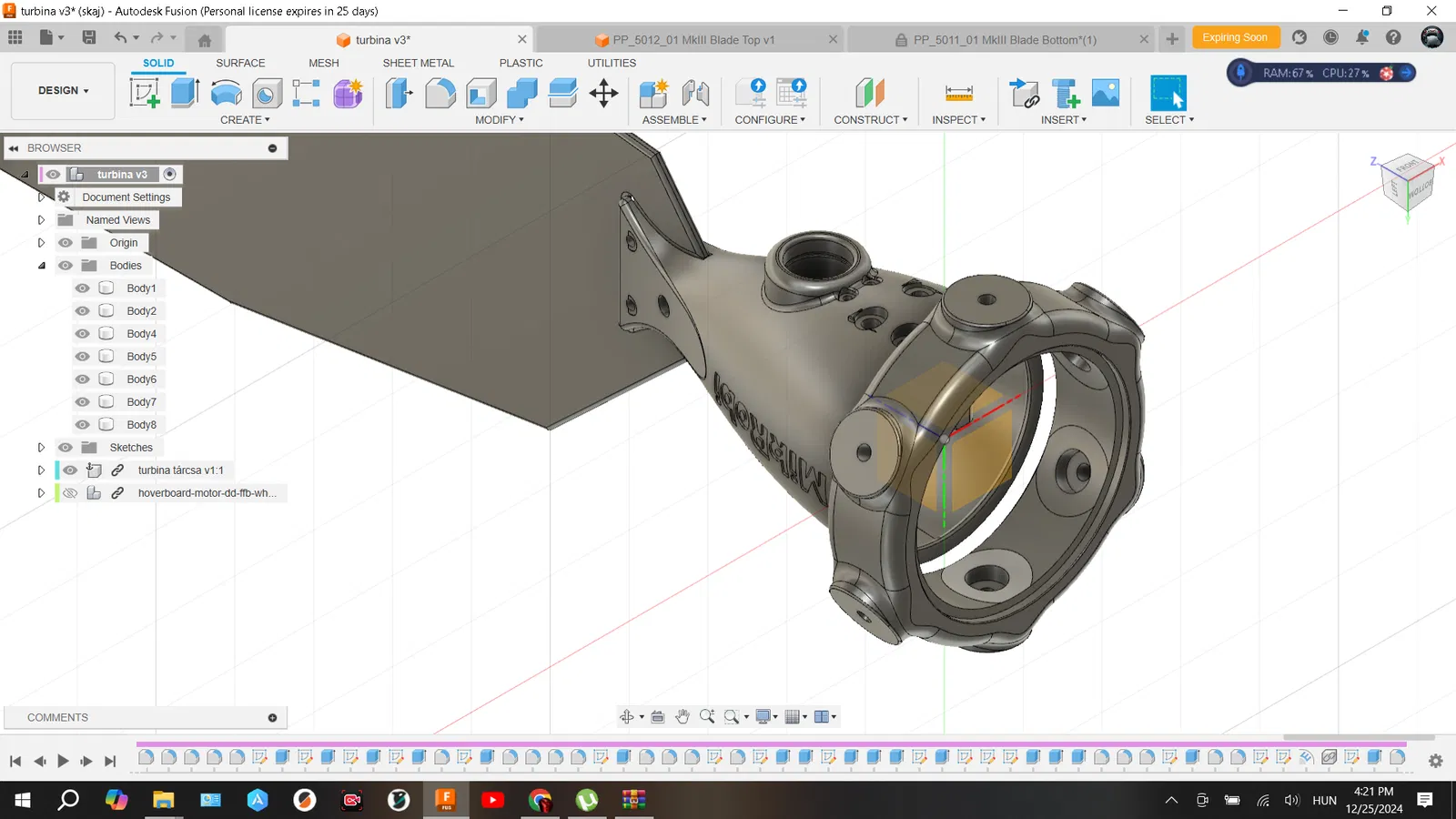Show the hoverboard-motor component
Image resolution: width=1456 pixels, height=819 pixels.
click(70, 493)
